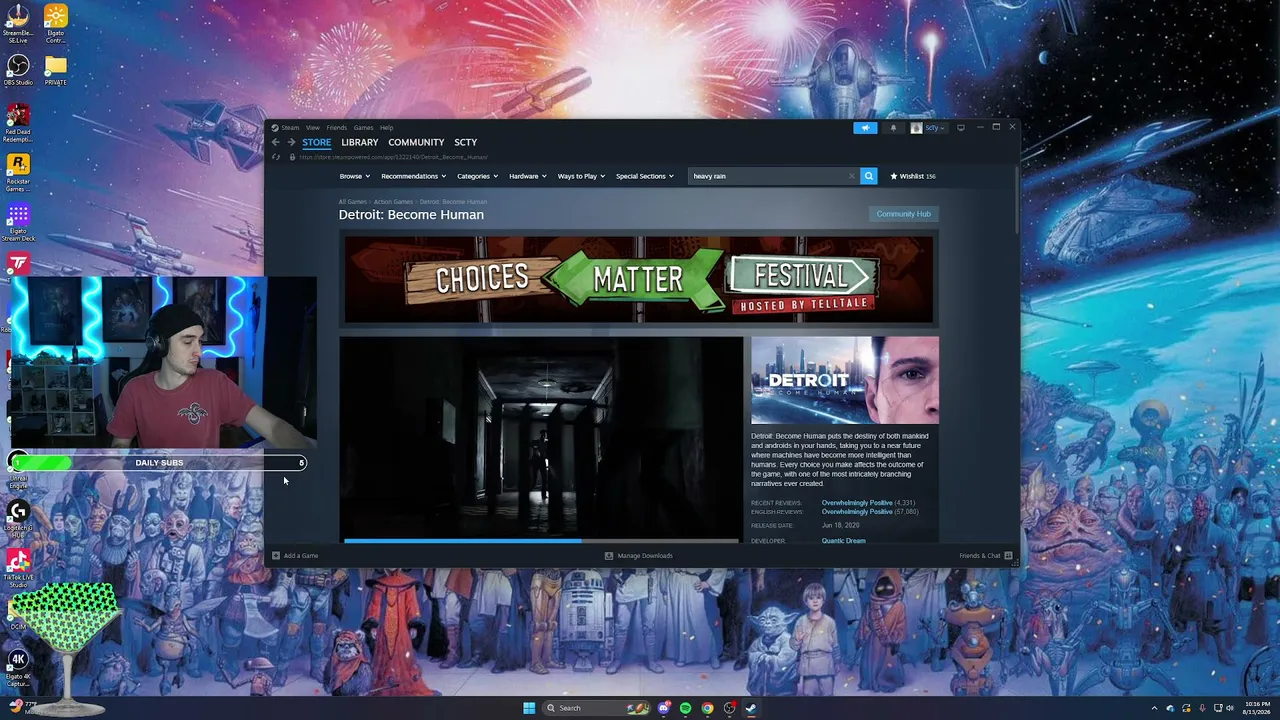Open Elgato Control Center desktop icon
This screenshot has width=1280, height=720.
point(56,22)
